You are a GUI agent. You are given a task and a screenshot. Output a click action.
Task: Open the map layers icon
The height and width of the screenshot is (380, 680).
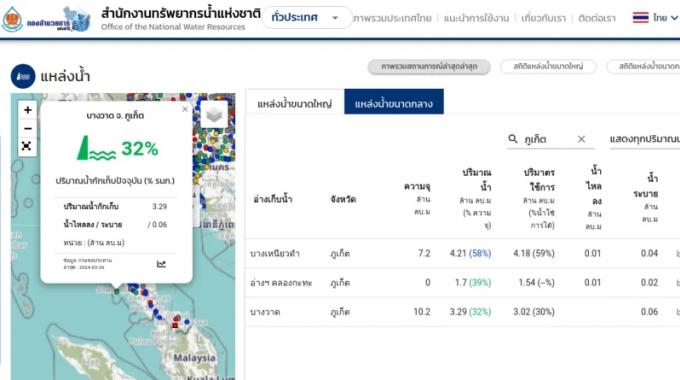(214, 115)
